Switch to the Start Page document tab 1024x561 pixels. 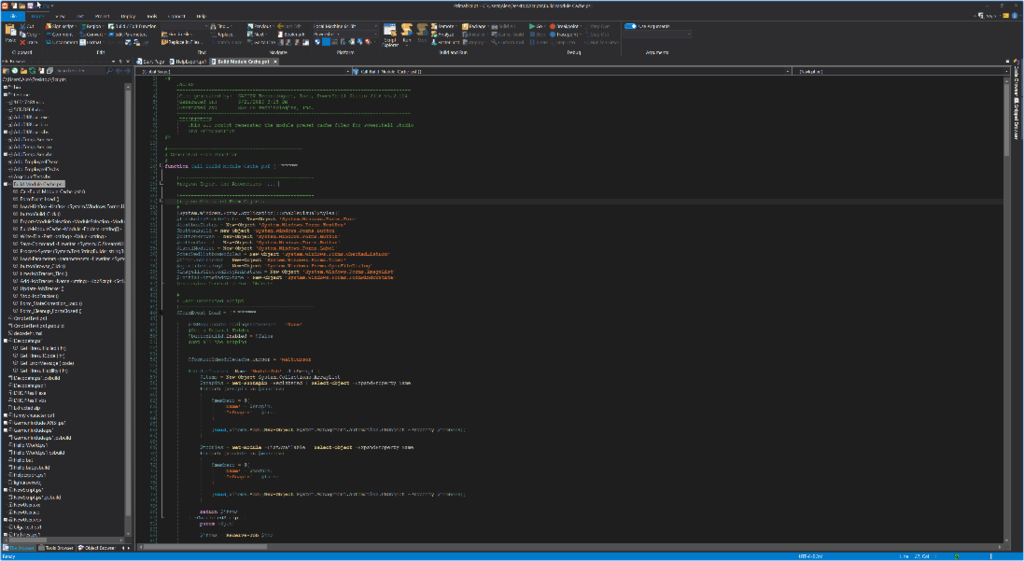[152, 61]
